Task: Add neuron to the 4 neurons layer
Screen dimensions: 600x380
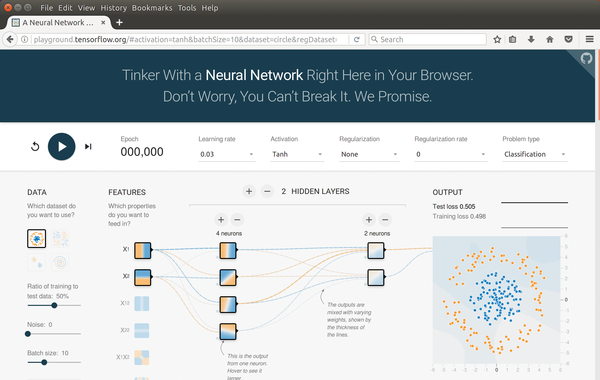Action: pos(221,220)
